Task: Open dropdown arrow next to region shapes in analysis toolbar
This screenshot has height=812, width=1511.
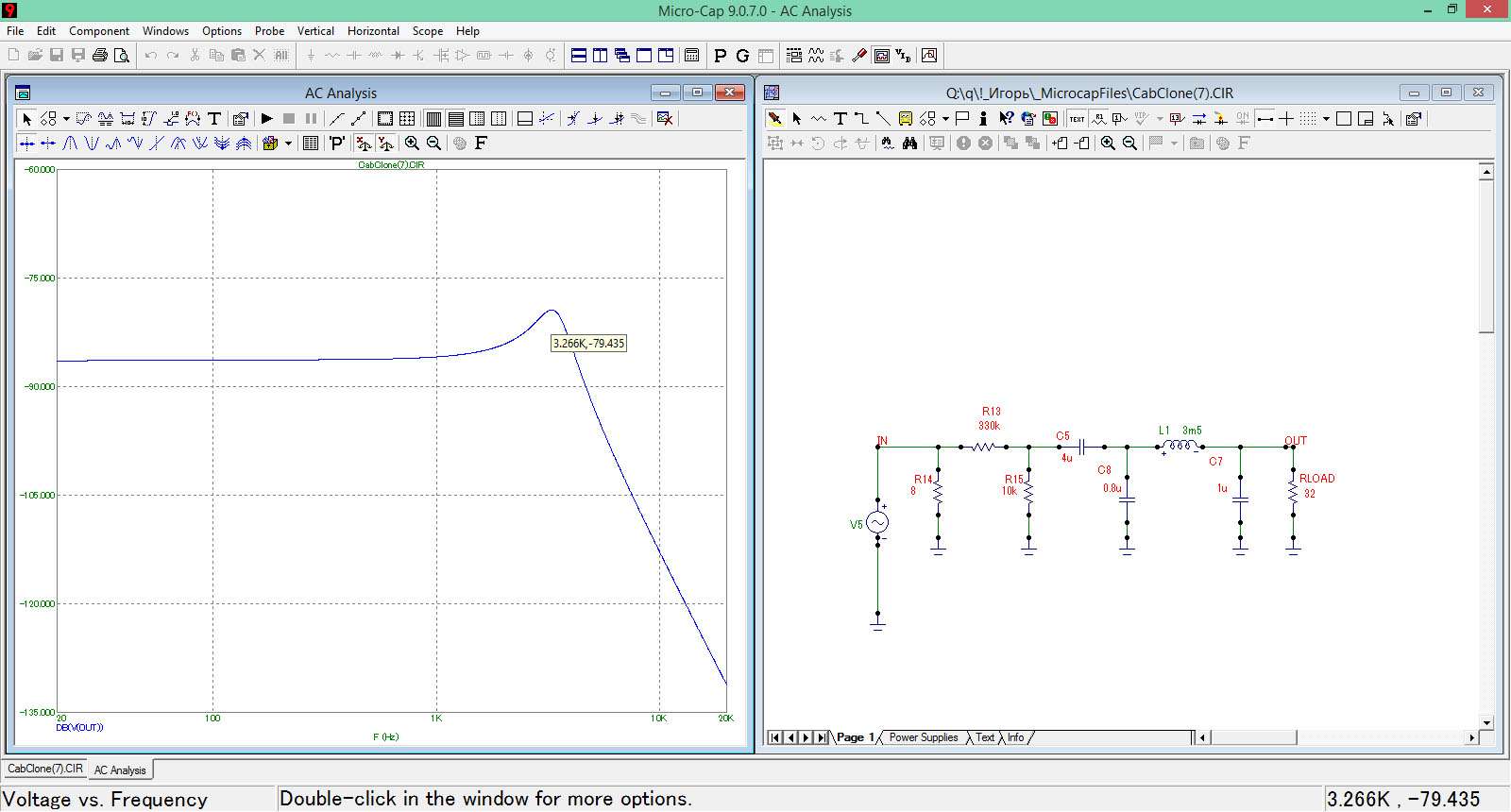Action: [65, 119]
